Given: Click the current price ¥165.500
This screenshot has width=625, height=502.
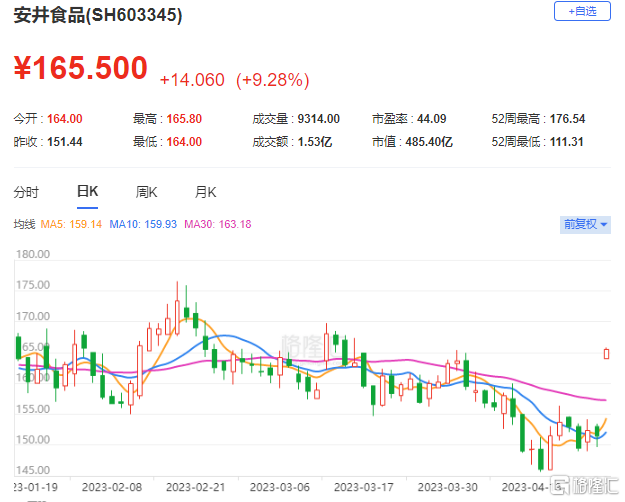Looking at the screenshot, I should (x=81, y=68).
